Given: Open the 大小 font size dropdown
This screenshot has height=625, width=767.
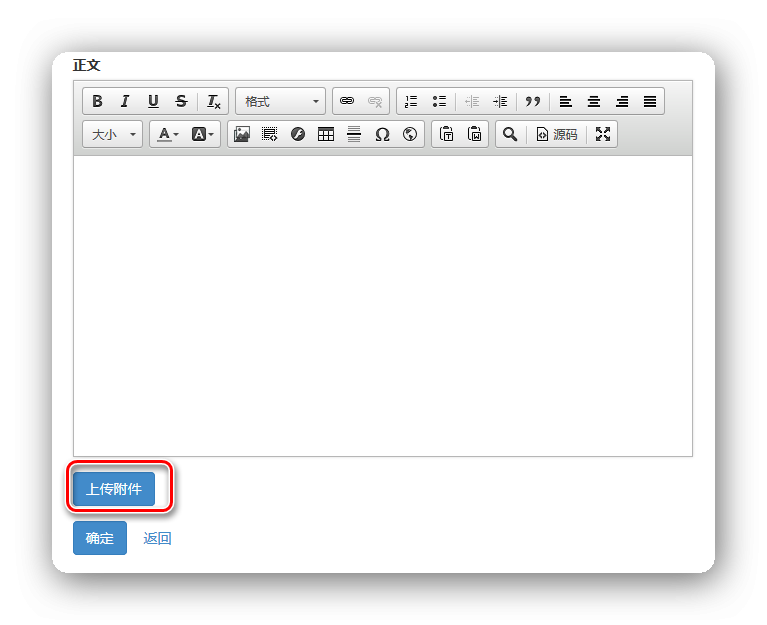Looking at the screenshot, I should click(112, 134).
